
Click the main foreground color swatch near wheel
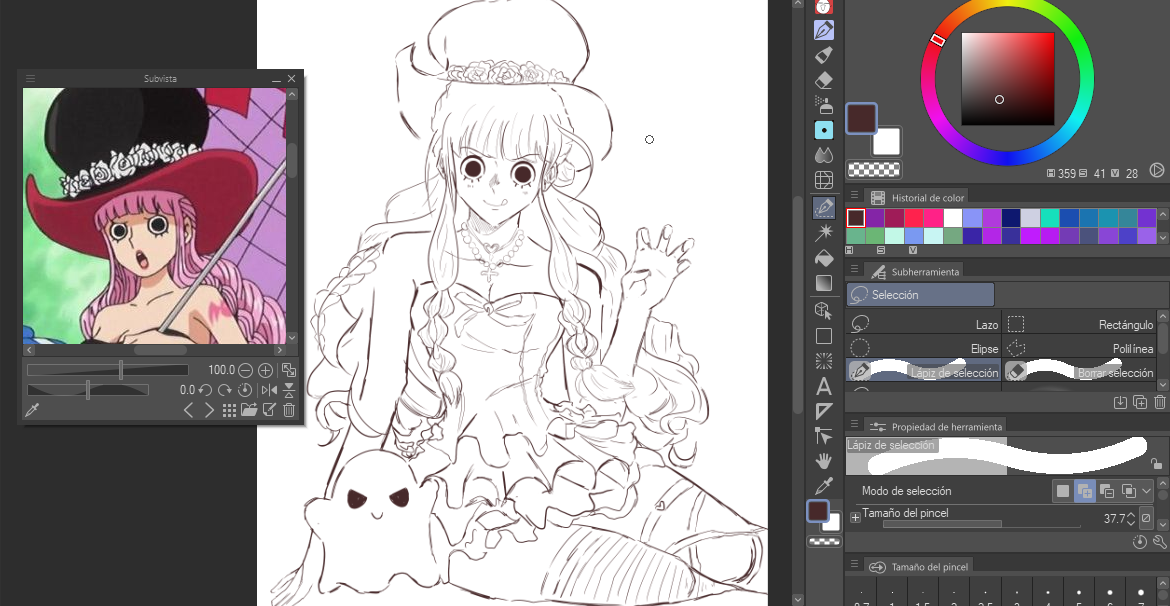(x=861, y=119)
